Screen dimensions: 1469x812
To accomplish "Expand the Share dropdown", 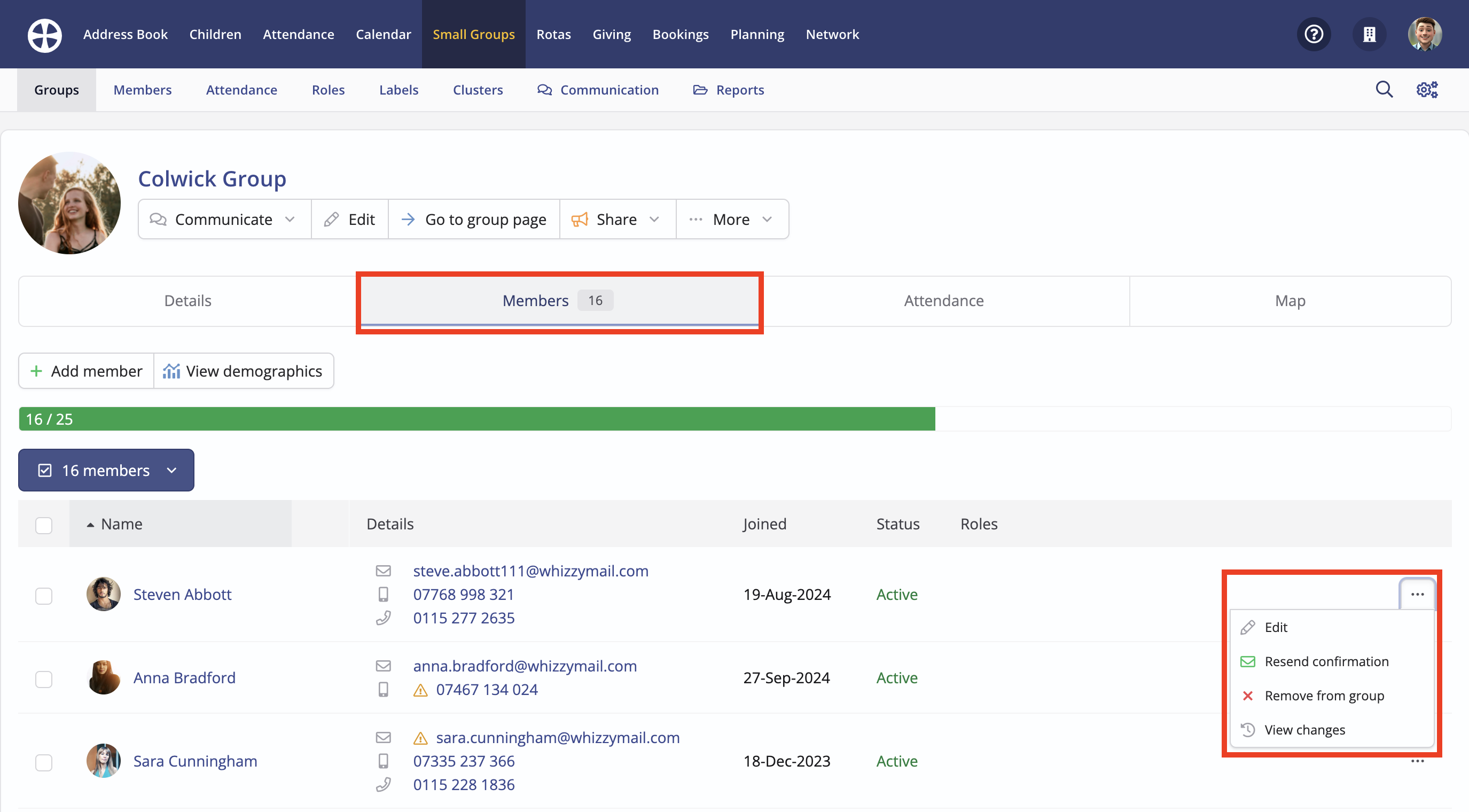I will click(x=618, y=219).
